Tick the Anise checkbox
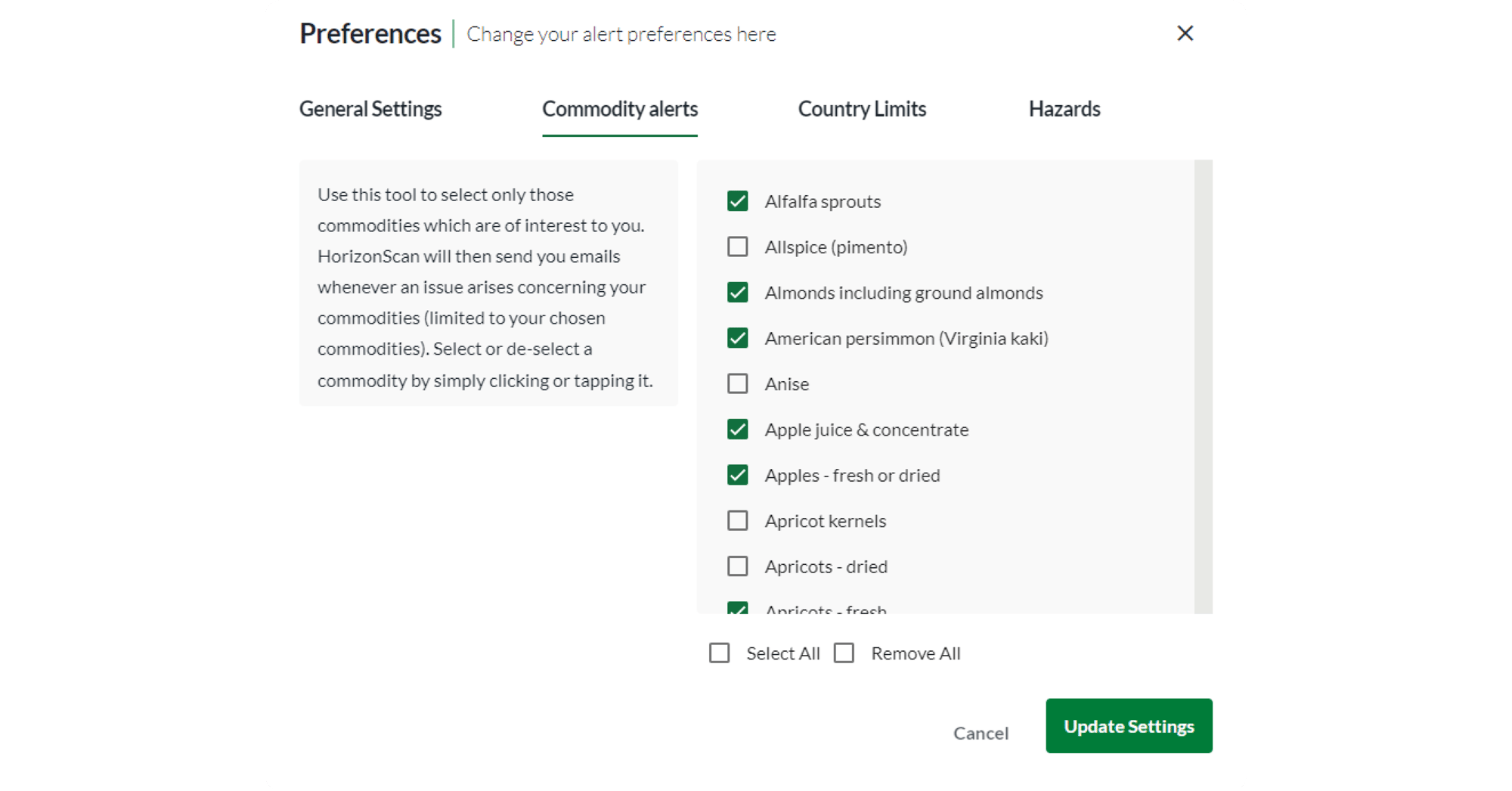This screenshot has height=791, width=1512. pyautogui.click(x=737, y=384)
